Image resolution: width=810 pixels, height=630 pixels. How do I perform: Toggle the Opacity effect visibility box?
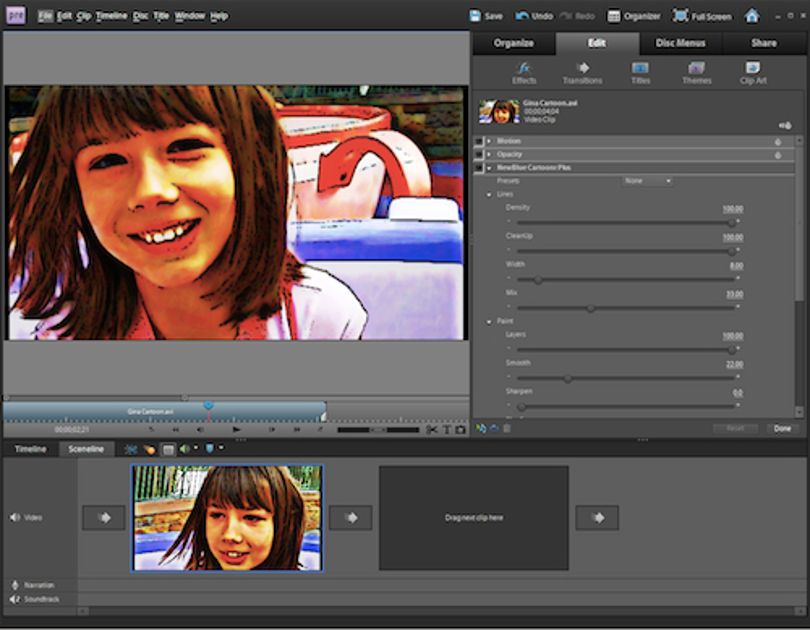click(x=479, y=154)
